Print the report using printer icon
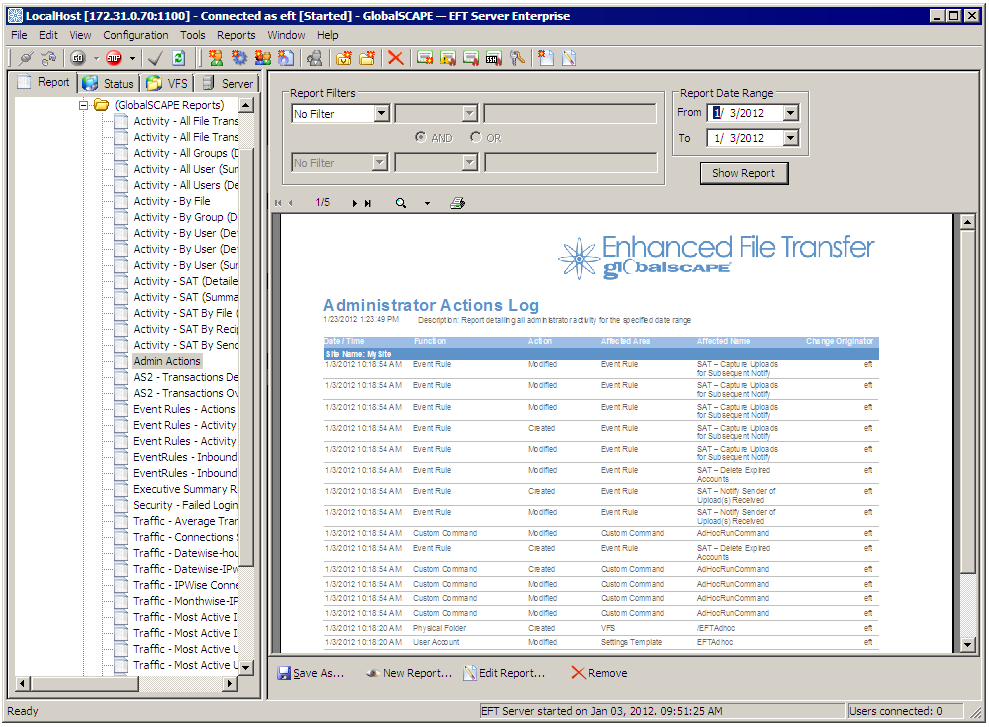Image resolution: width=989 pixels, height=727 pixels. pos(457,203)
